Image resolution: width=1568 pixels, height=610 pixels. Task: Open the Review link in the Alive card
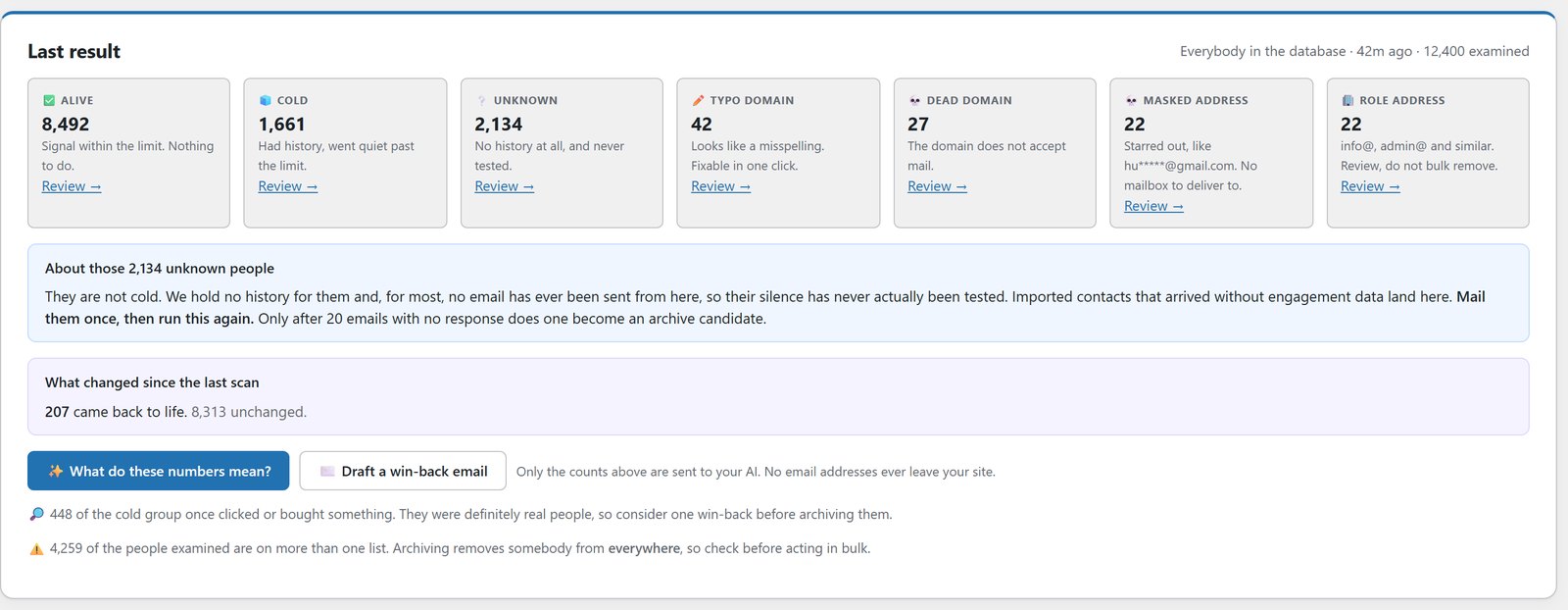[x=72, y=186]
